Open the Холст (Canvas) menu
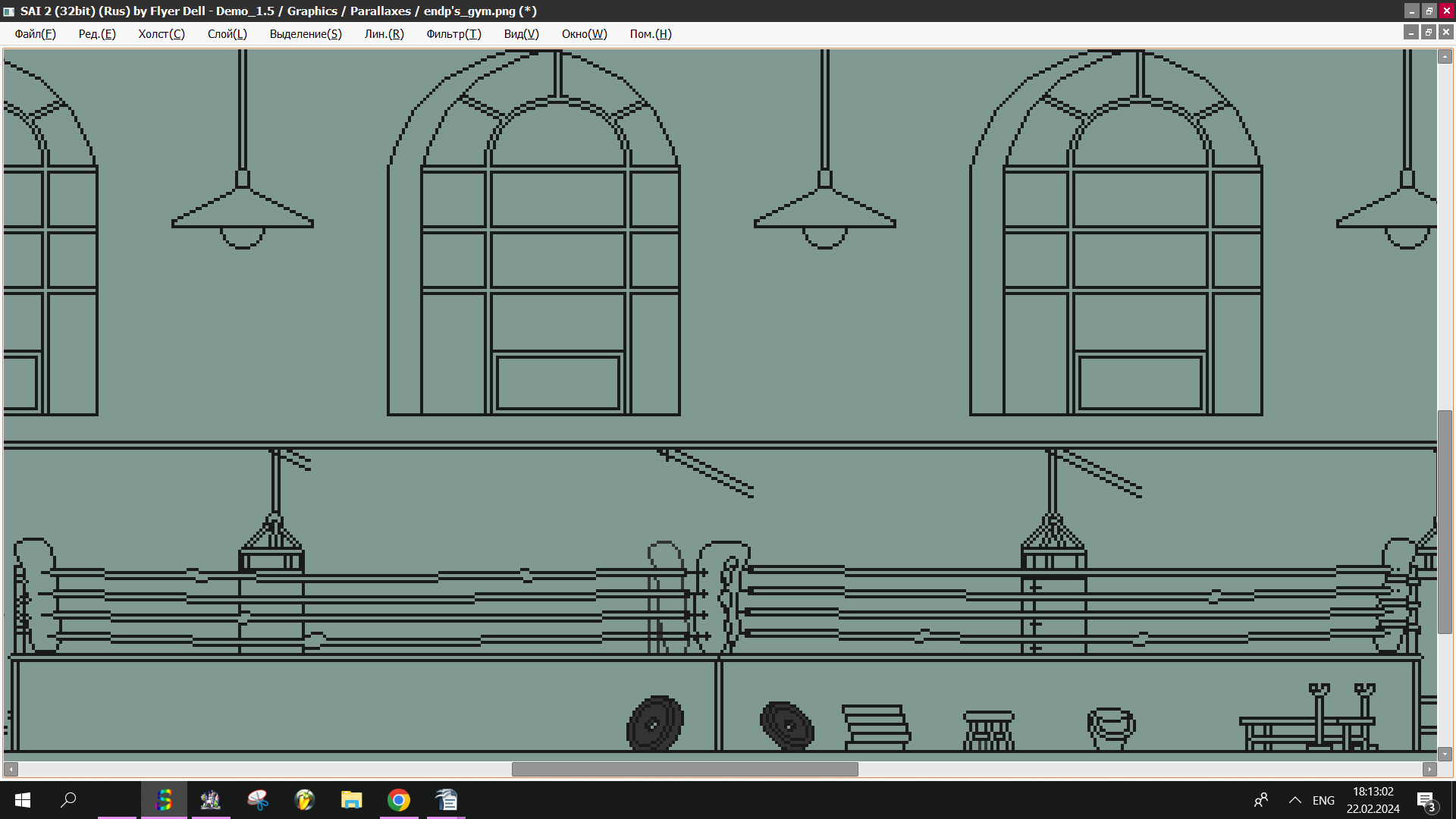Image resolution: width=1456 pixels, height=819 pixels. 161,34
